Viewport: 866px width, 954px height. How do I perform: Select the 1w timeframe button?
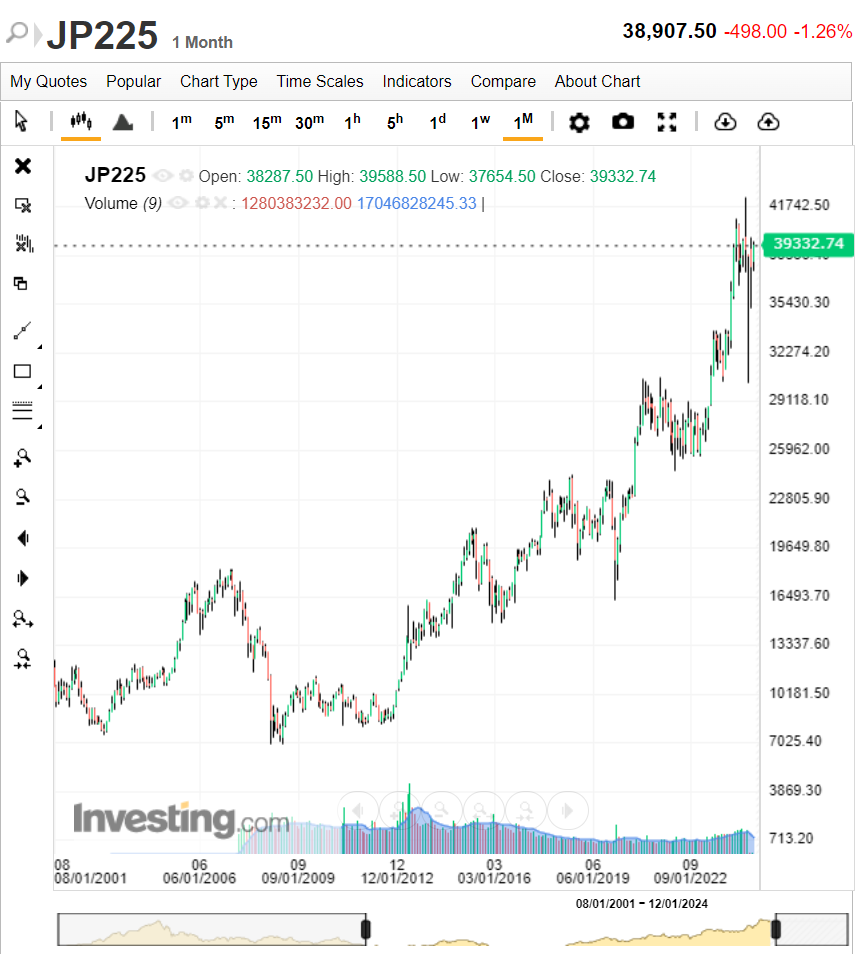pos(480,122)
